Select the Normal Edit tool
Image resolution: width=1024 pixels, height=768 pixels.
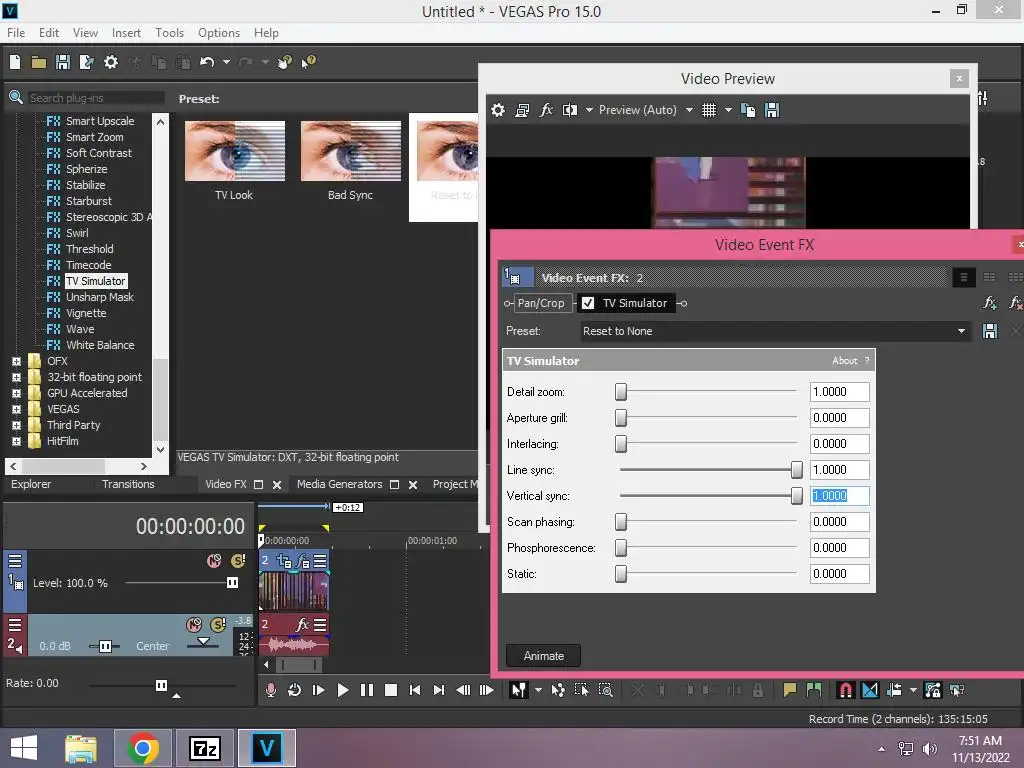(x=519, y=690)
